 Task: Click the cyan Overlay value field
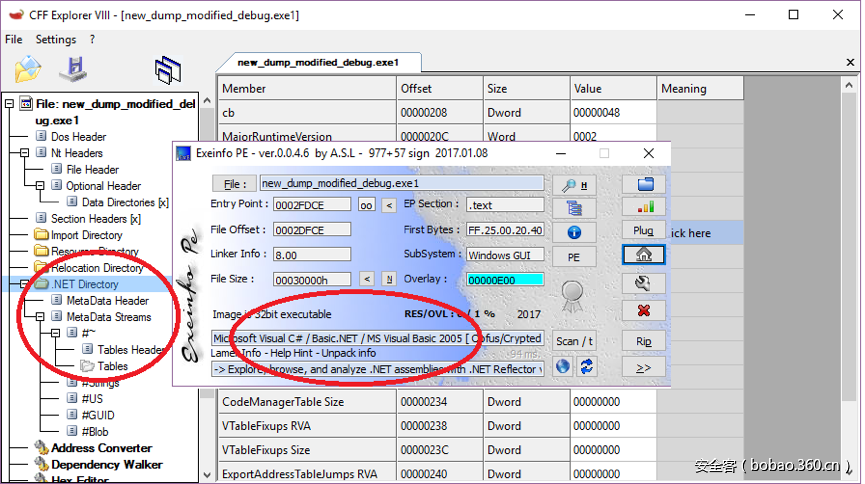(504, 279)
